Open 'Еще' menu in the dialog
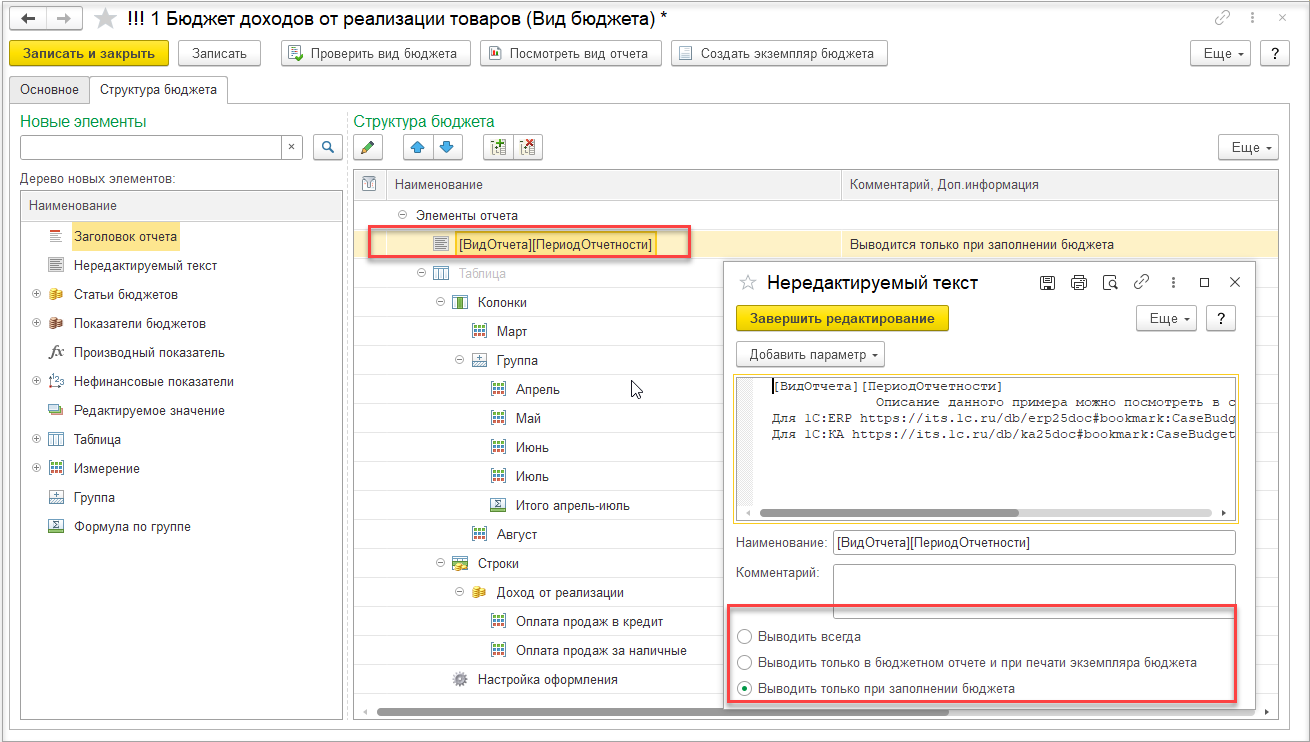This screenshot has height=742, width=1310. click(x=1166, y=319)
